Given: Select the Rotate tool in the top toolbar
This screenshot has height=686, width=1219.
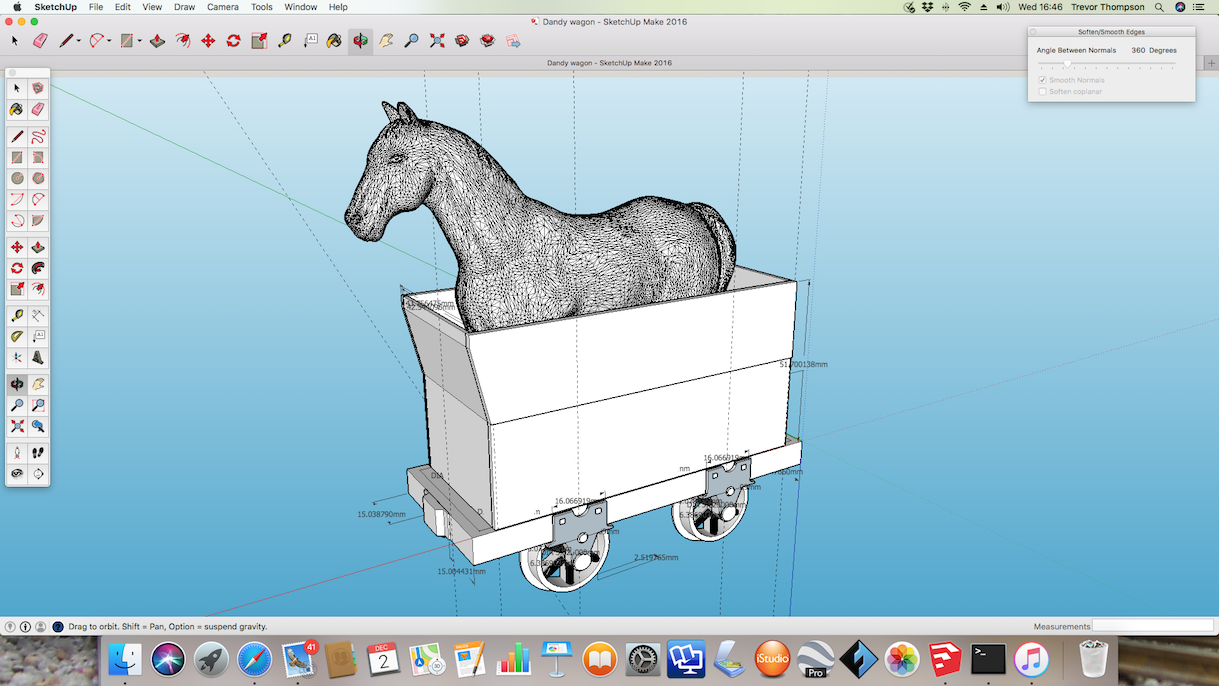Looking at the screenshot, I should coord(233,41).
